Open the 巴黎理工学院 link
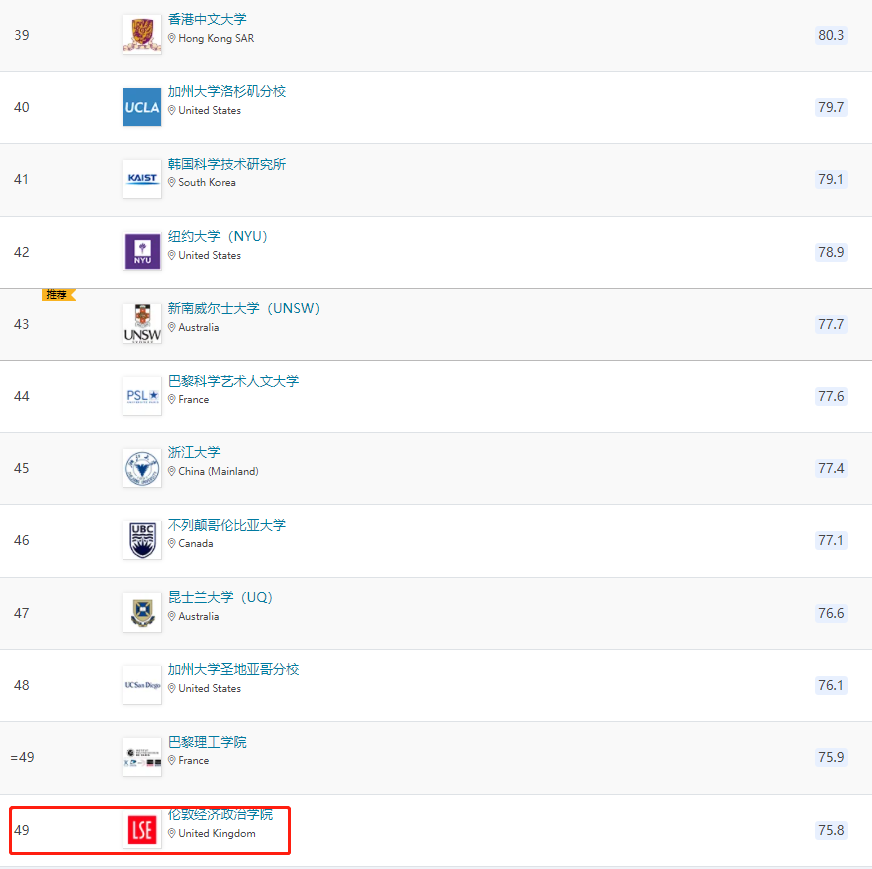Viewport: 872px width, 869px height. point(207,742)
